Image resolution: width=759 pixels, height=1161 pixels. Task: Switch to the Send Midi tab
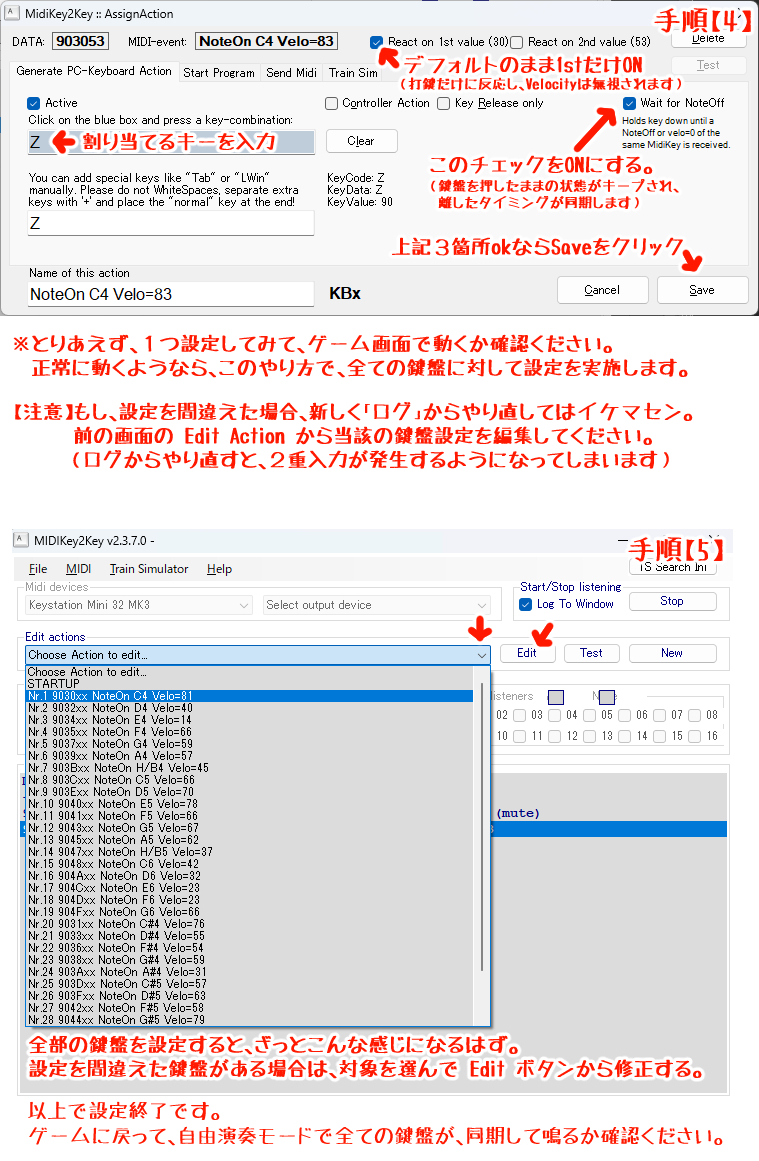click(x=291, y=73)
